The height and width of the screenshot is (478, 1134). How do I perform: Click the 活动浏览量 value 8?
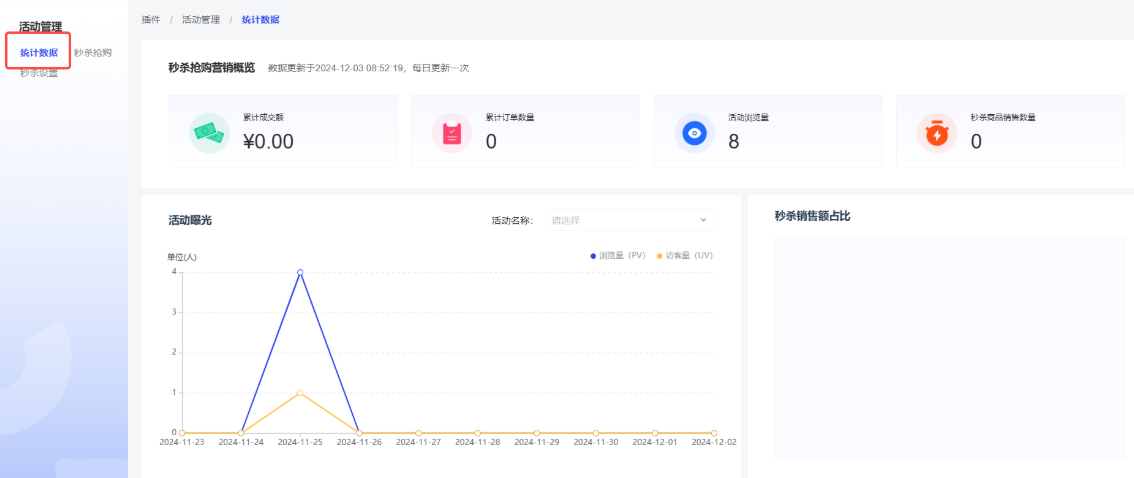click(x=733, y=142)
